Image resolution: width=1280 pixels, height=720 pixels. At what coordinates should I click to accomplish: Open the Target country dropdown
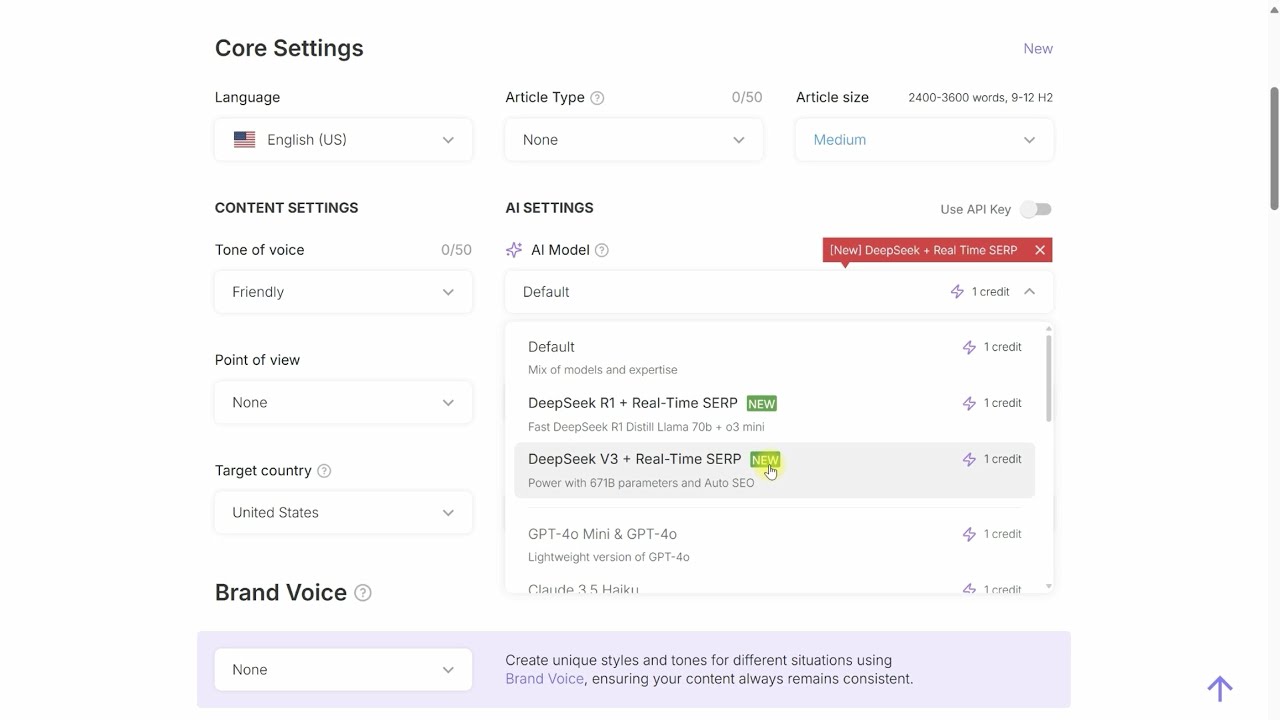343,512
